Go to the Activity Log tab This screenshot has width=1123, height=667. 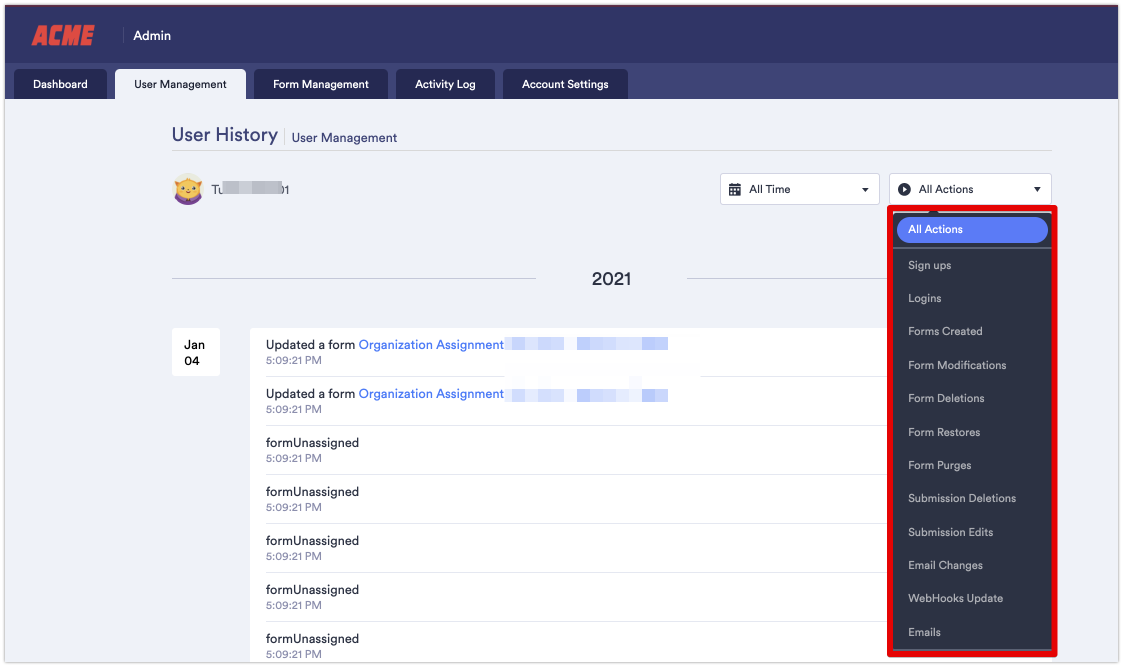445,84
